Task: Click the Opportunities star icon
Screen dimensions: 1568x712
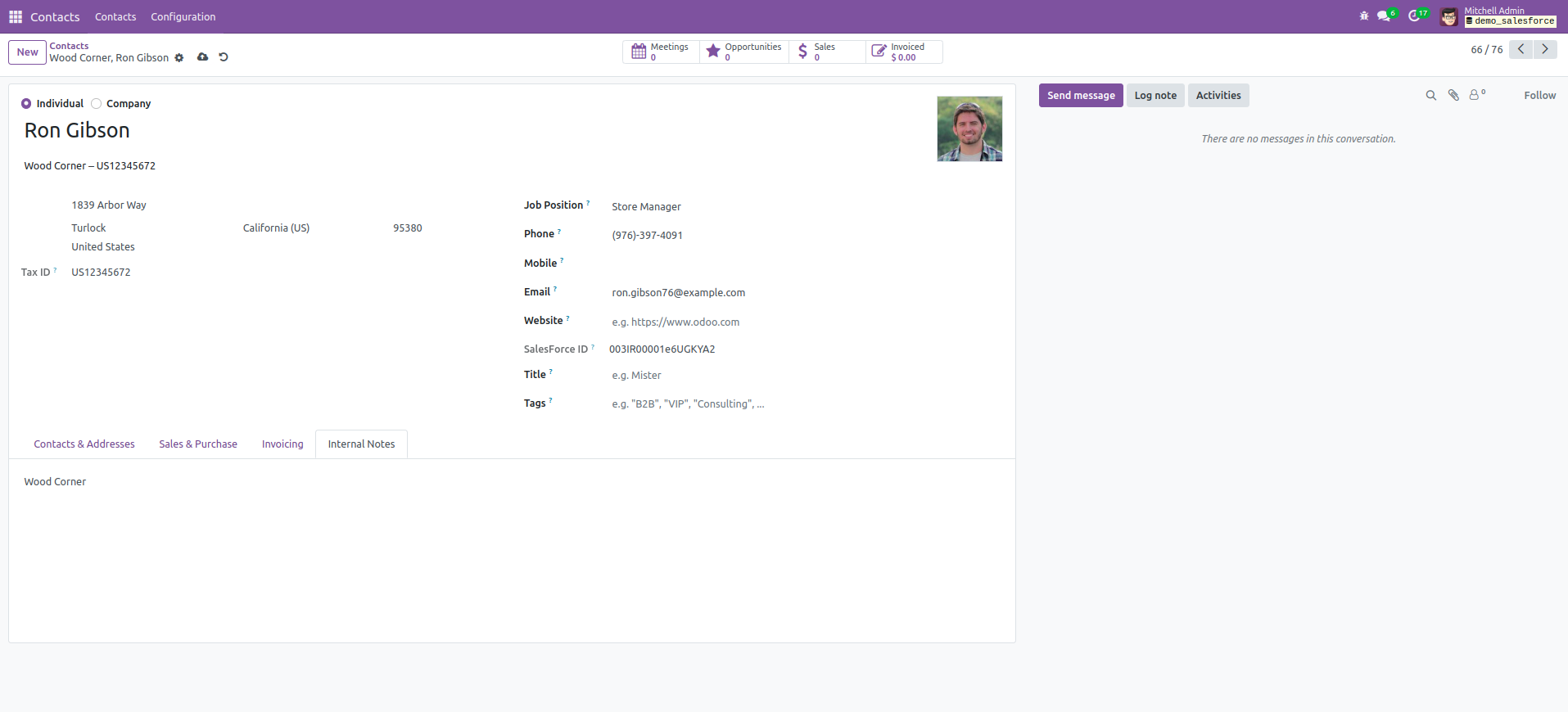Action: [713, 52]
